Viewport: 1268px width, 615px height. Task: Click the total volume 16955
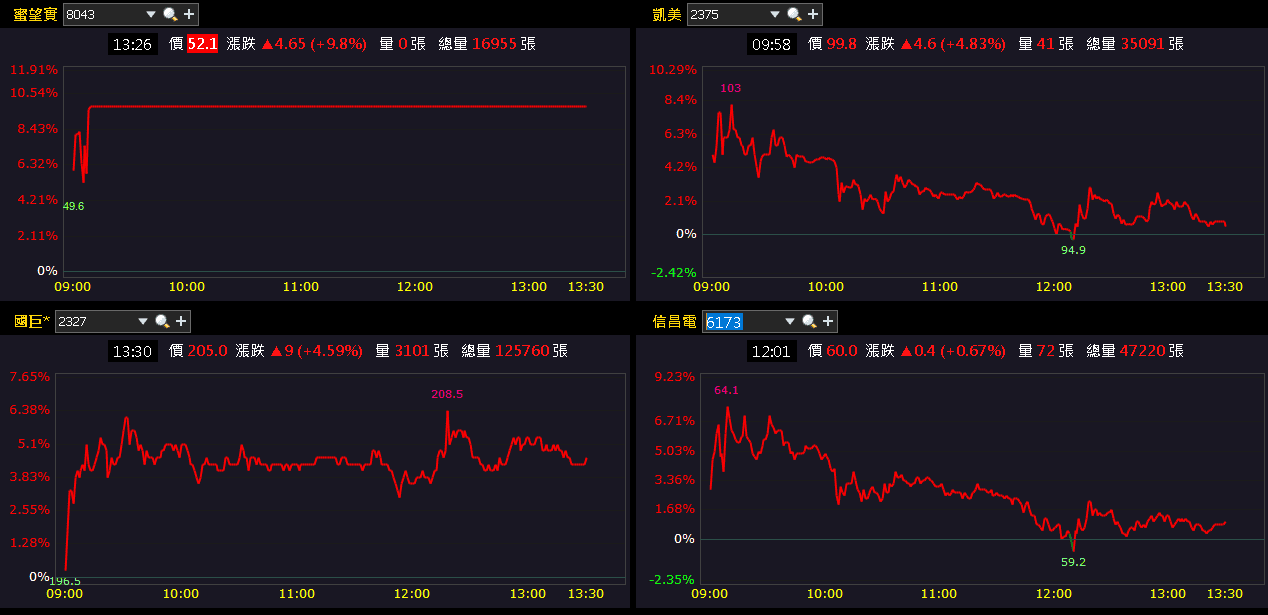pos(494,44)
